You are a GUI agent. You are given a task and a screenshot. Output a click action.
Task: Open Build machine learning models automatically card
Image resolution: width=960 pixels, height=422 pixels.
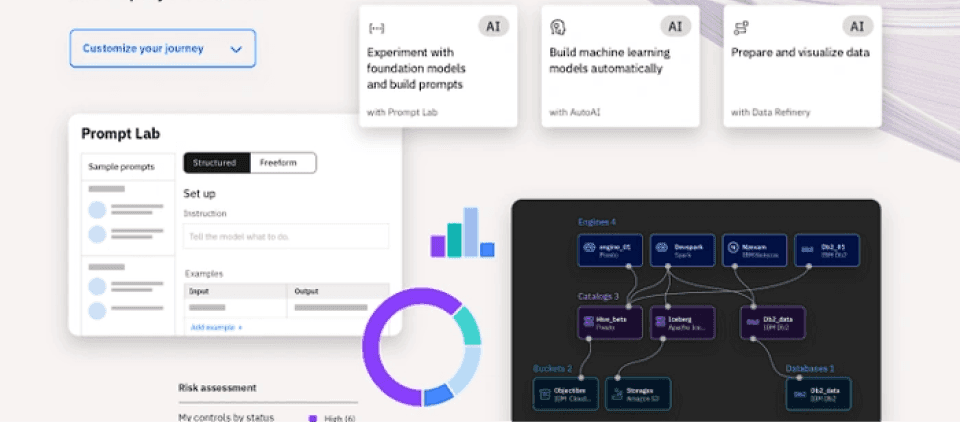[620, 66]
